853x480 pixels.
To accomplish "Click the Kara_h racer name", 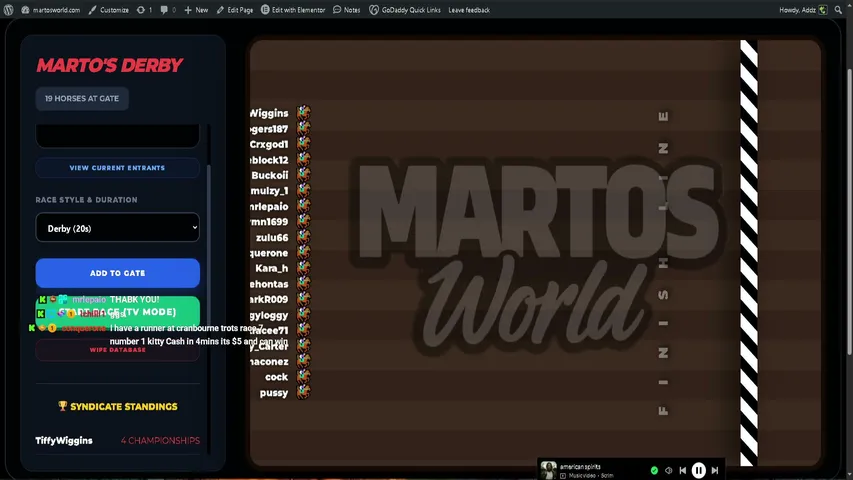I will [271, 268].
